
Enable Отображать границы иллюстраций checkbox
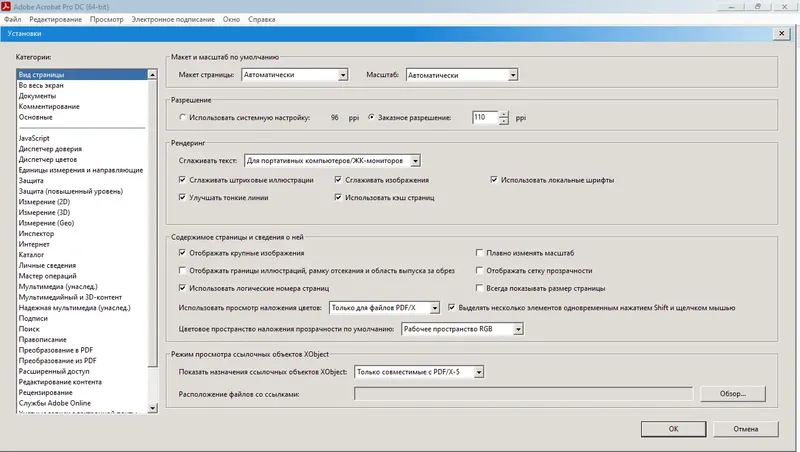pyautogui.click(x=182, y=270)
